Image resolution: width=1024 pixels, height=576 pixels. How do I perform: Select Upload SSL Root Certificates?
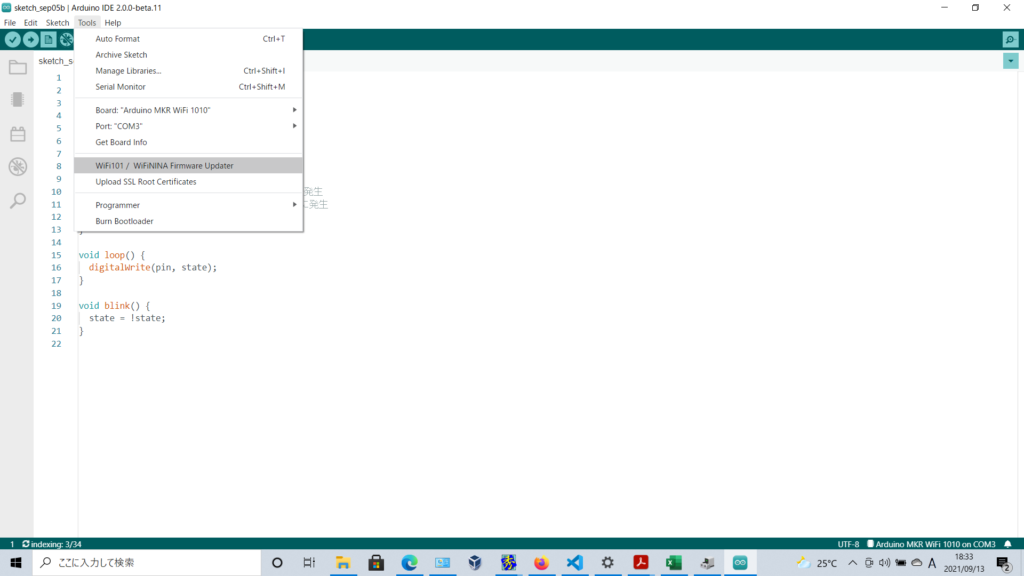click(x=188, y=182)
